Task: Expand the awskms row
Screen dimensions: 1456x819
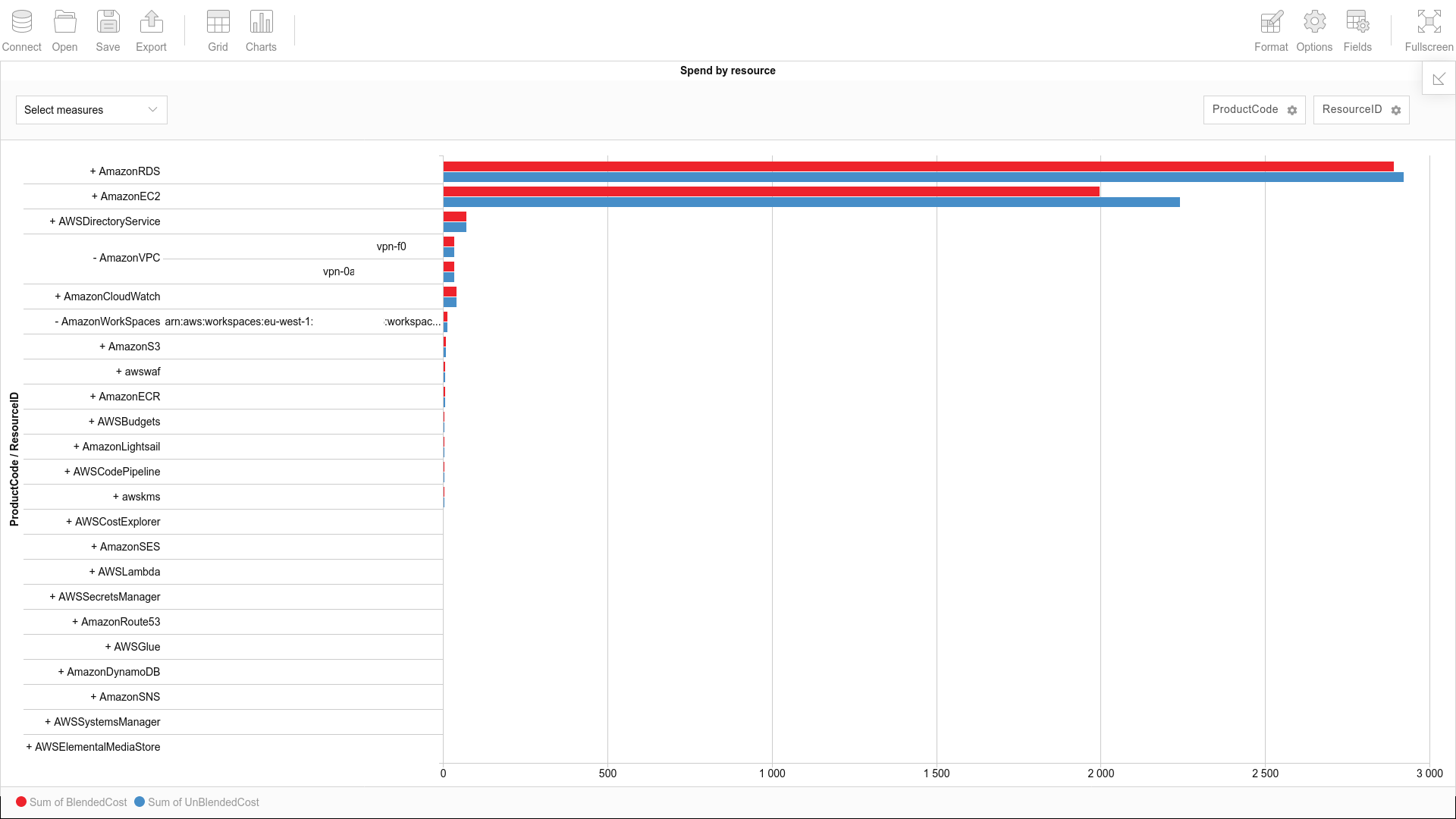Action: pos(136,497)
